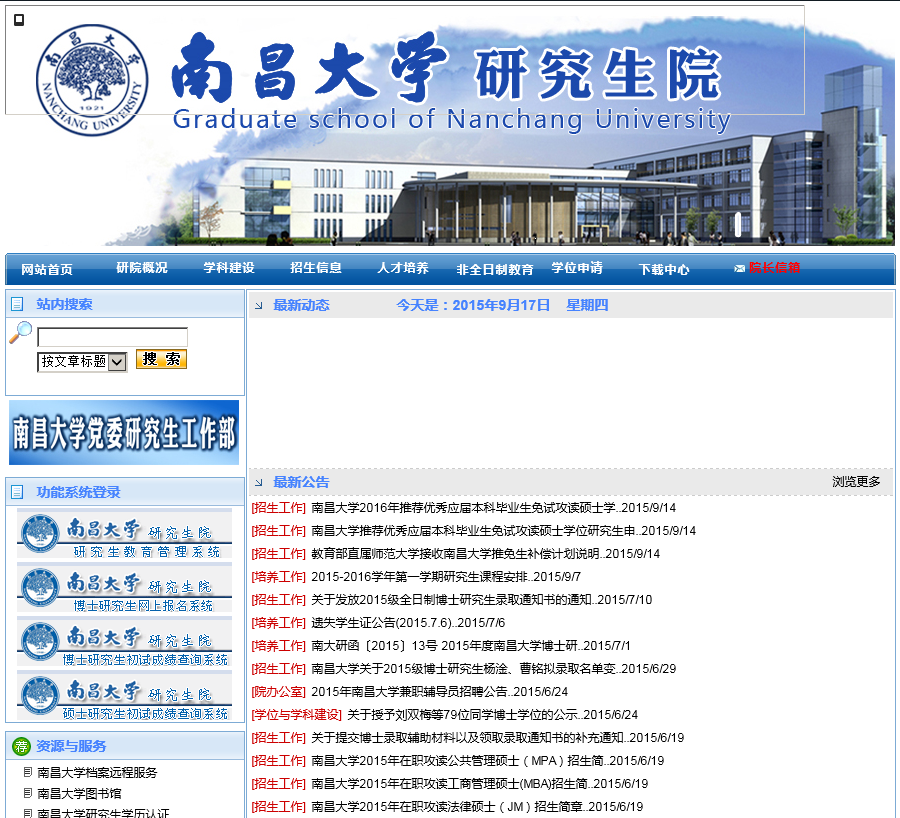The width and height of the screenshot is (900, 818).
Task: Open 博士研究生初试成绩查询系统 banner
Action: (x=125, y=641)
